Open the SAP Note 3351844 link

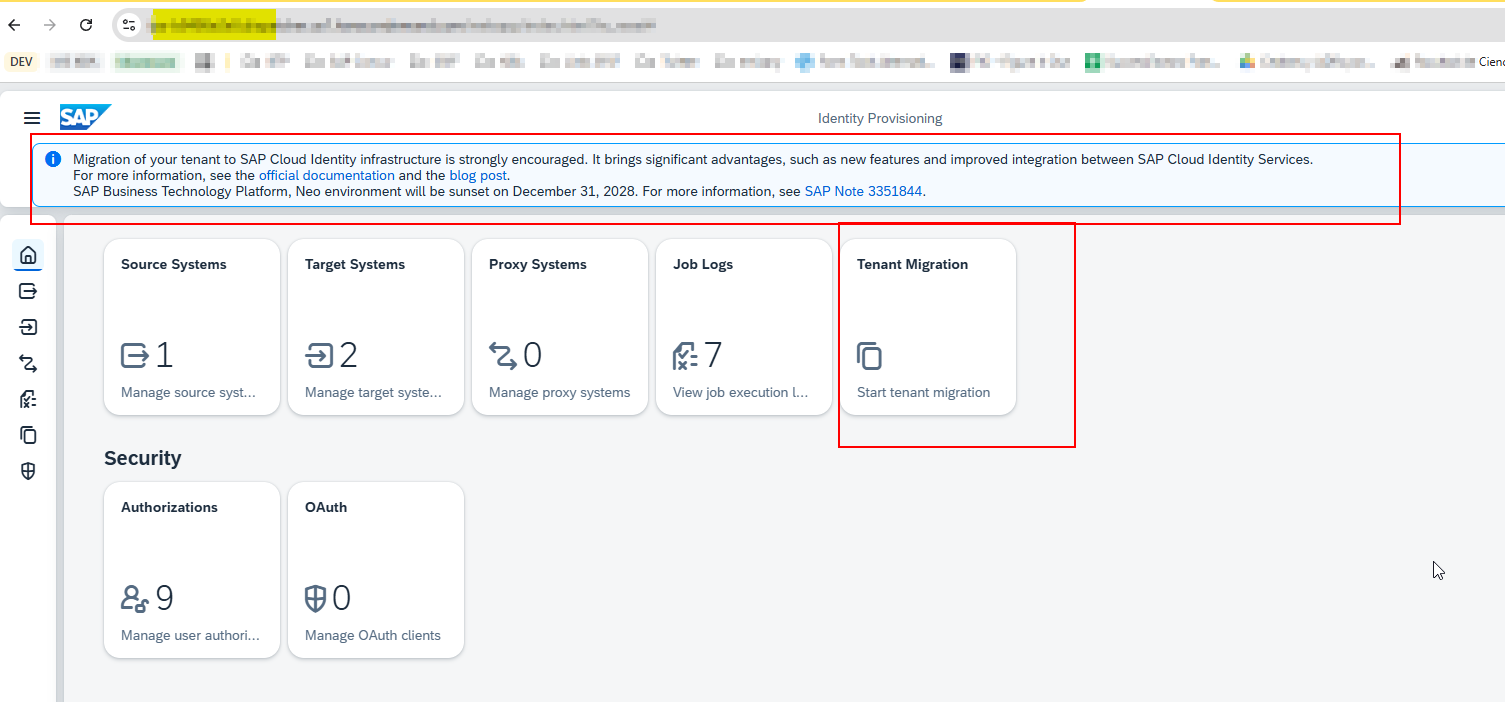click(x=864, y=191)
